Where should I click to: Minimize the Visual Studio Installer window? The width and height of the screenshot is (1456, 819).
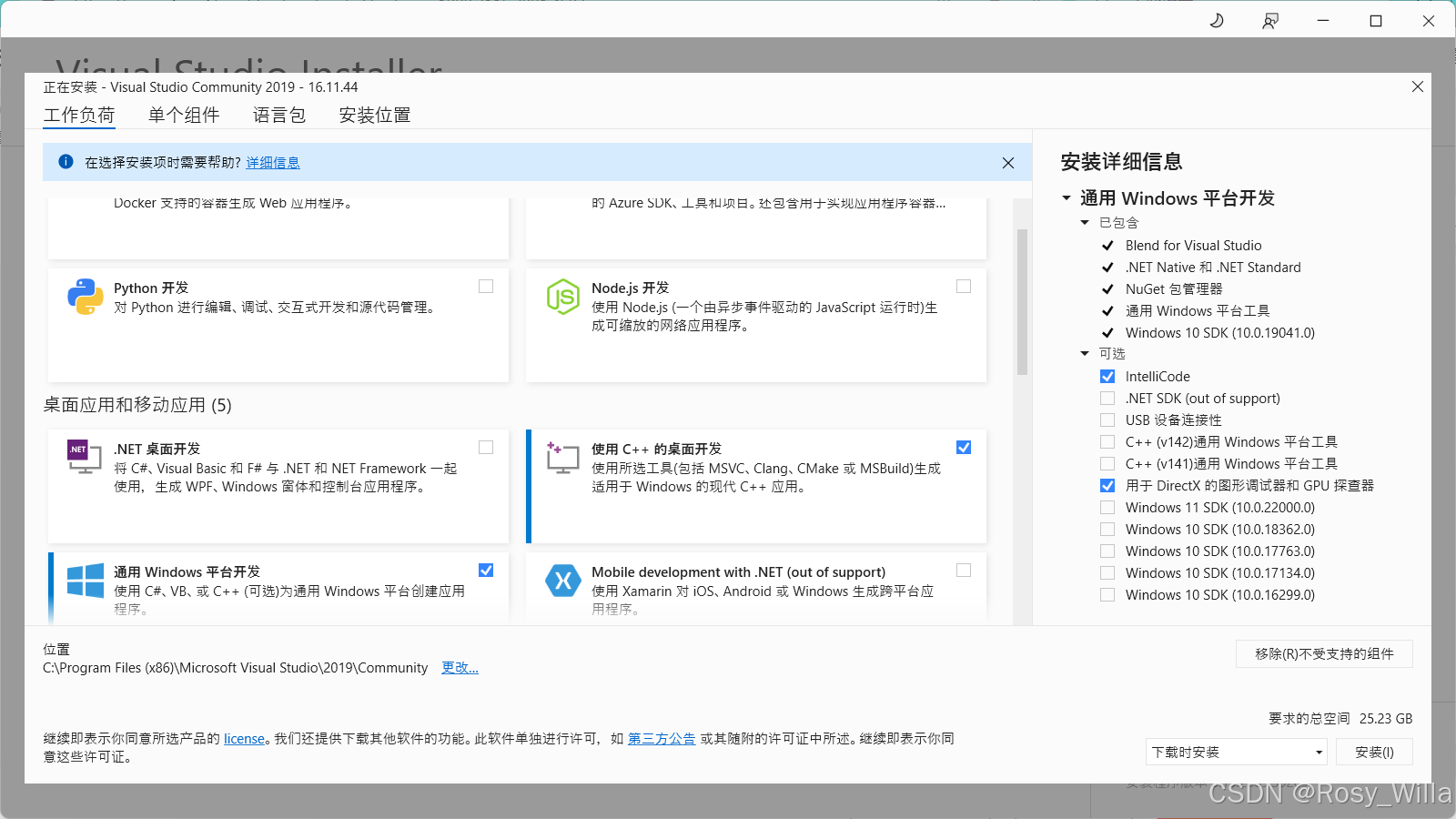point(1323,20)
